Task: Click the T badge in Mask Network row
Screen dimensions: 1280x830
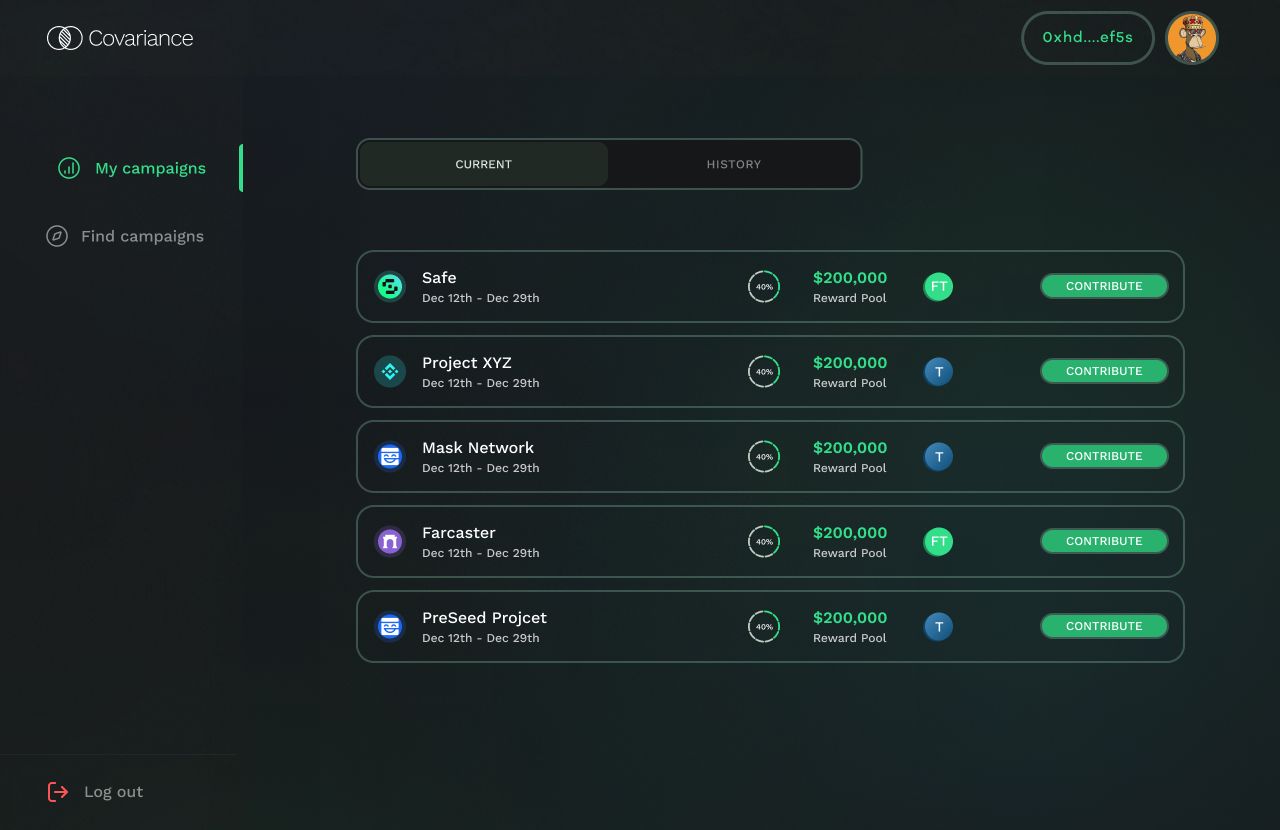Action: (938, 456)
